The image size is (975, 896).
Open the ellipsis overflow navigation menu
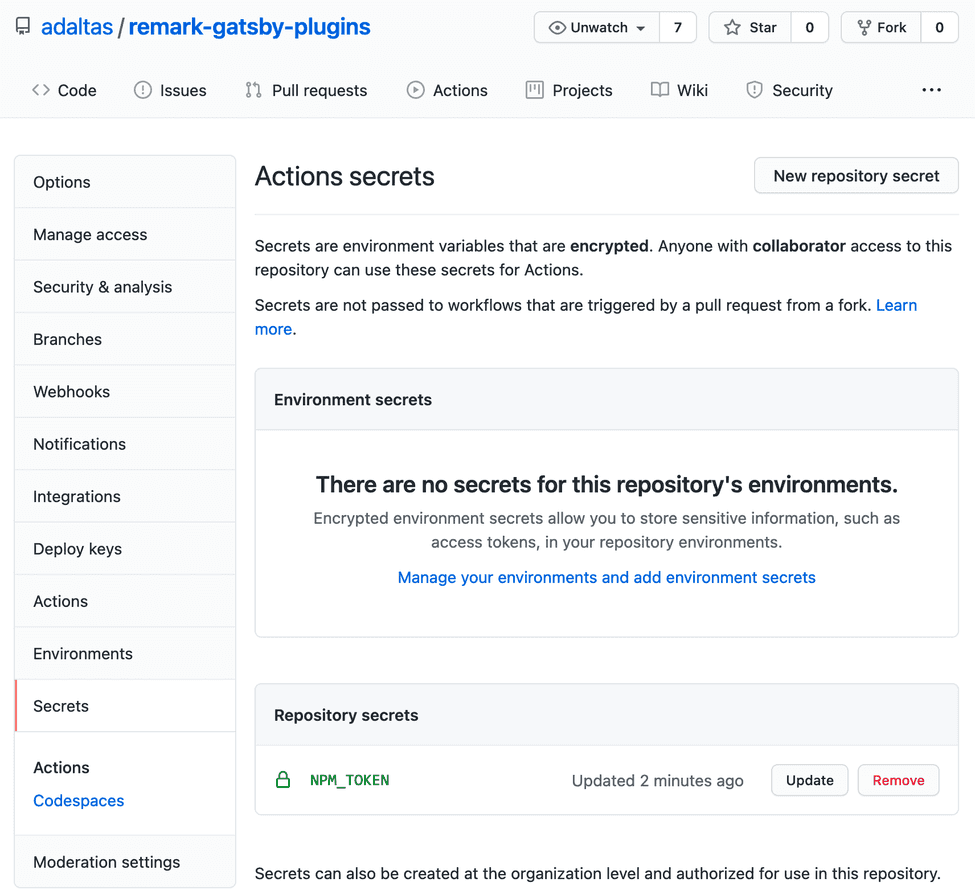click(x=931, y=90)
